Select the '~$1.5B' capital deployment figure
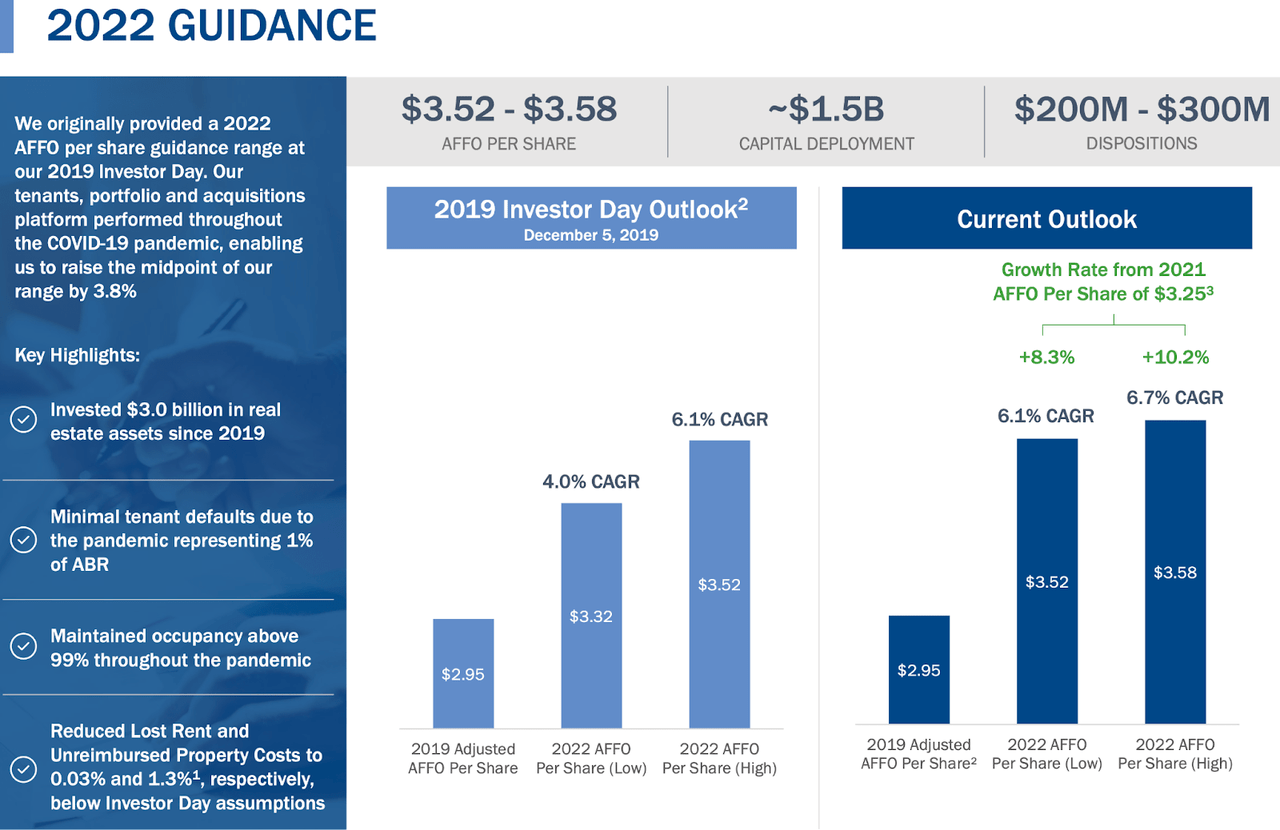 (826, 108)
